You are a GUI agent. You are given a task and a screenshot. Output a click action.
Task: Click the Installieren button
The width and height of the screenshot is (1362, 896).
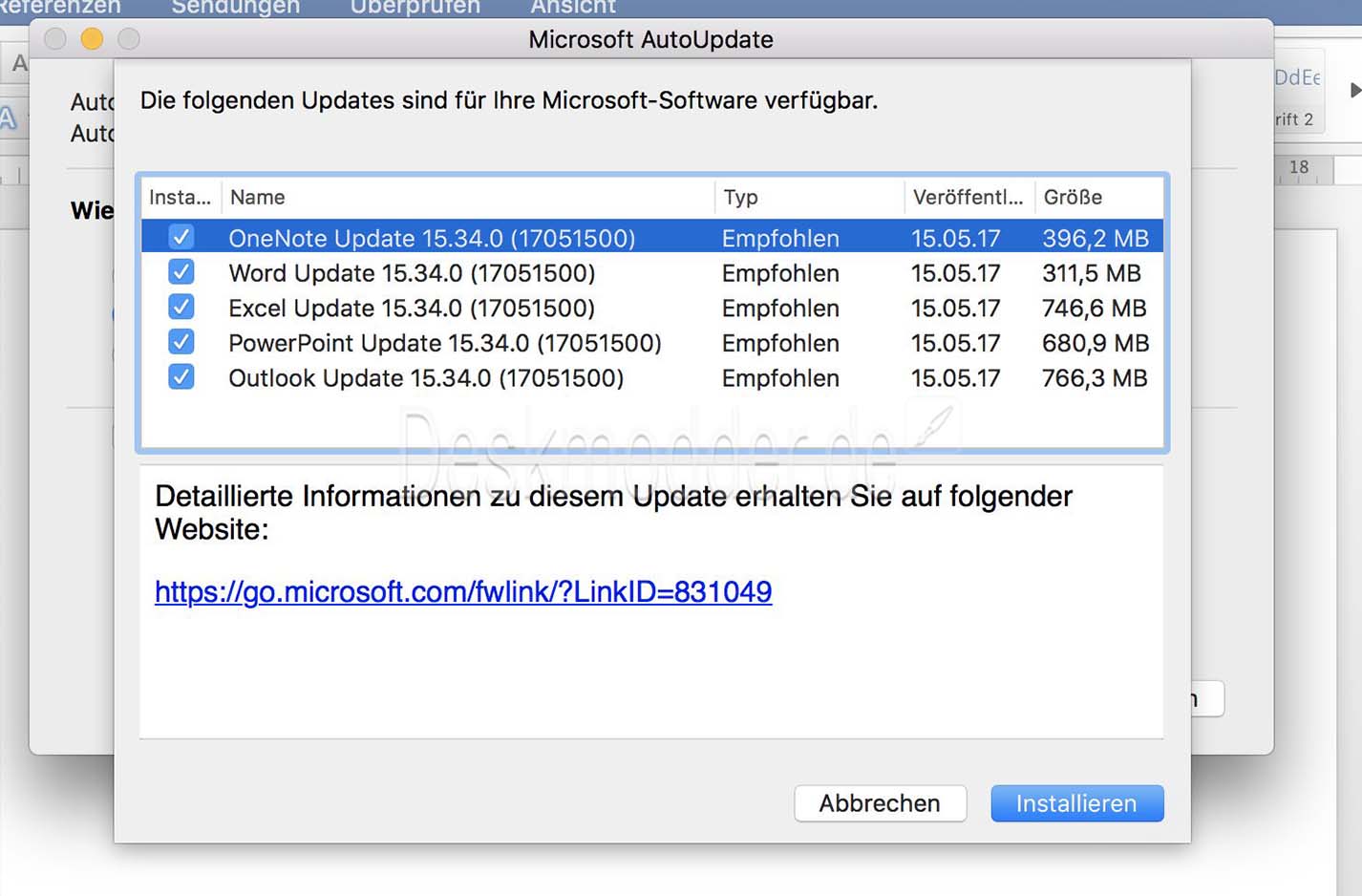[1076, 803]
